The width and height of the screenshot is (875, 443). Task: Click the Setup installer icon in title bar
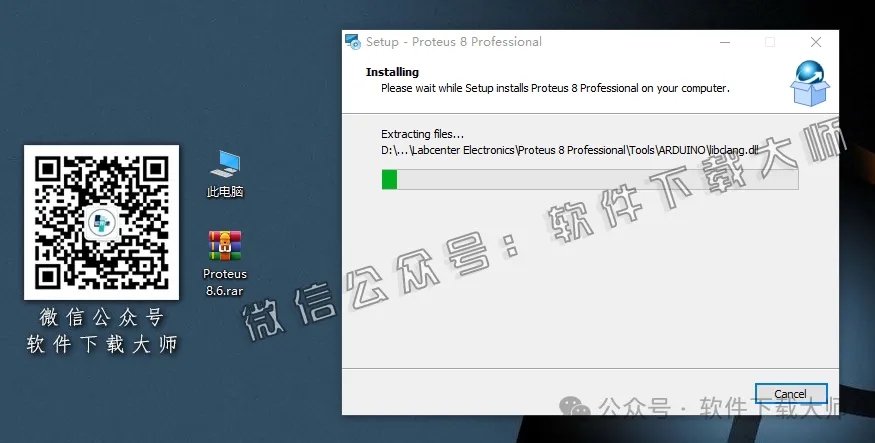tap(353, 42)
